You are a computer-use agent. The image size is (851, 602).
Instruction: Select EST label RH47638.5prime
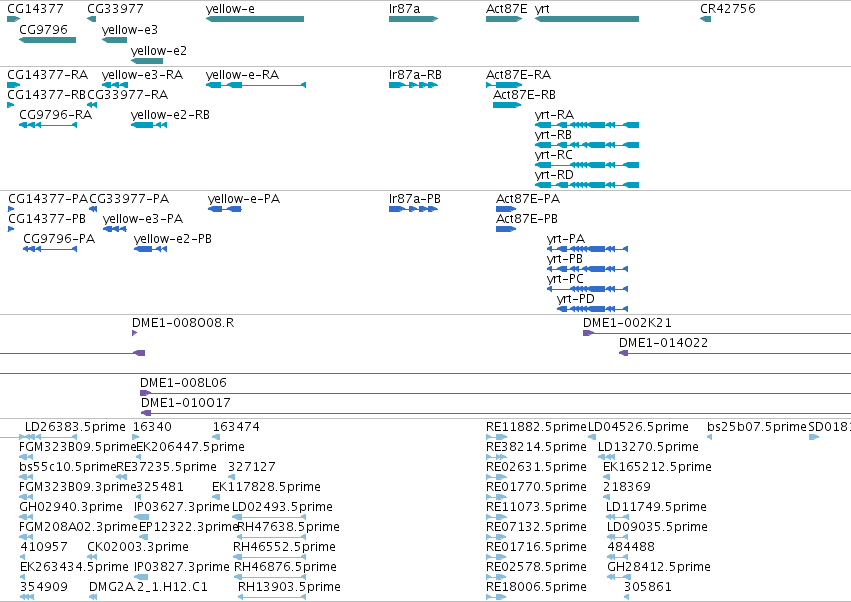[x=288, y=527]
